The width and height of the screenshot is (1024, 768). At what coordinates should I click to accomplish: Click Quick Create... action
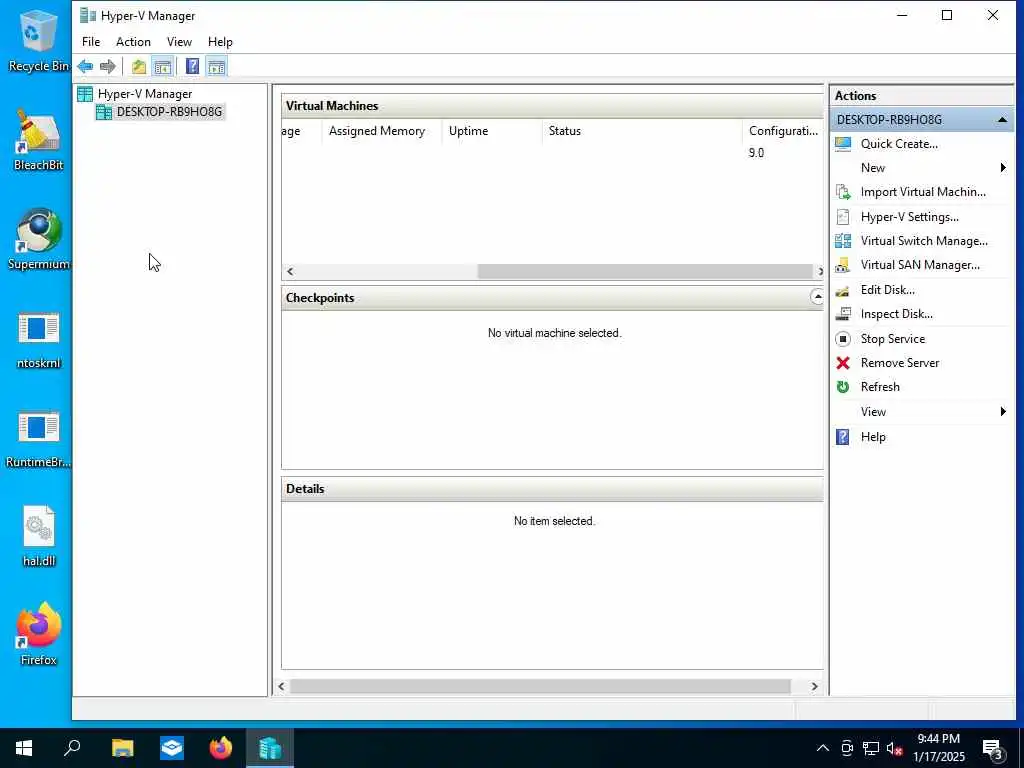[899, 144]
